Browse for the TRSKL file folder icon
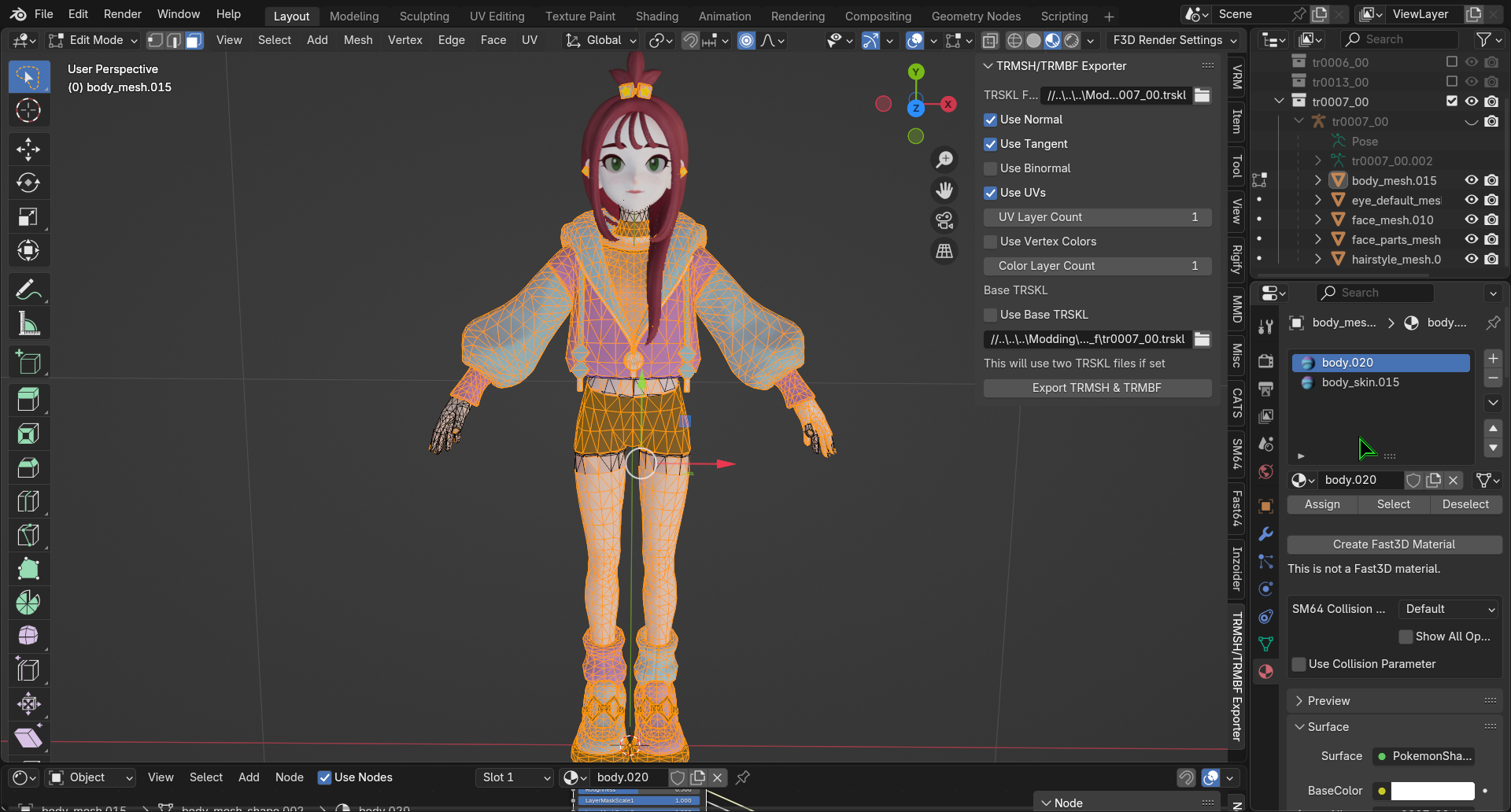Image resolution: width=1511 pixels, height=812 pixels. pos(1202,95)
